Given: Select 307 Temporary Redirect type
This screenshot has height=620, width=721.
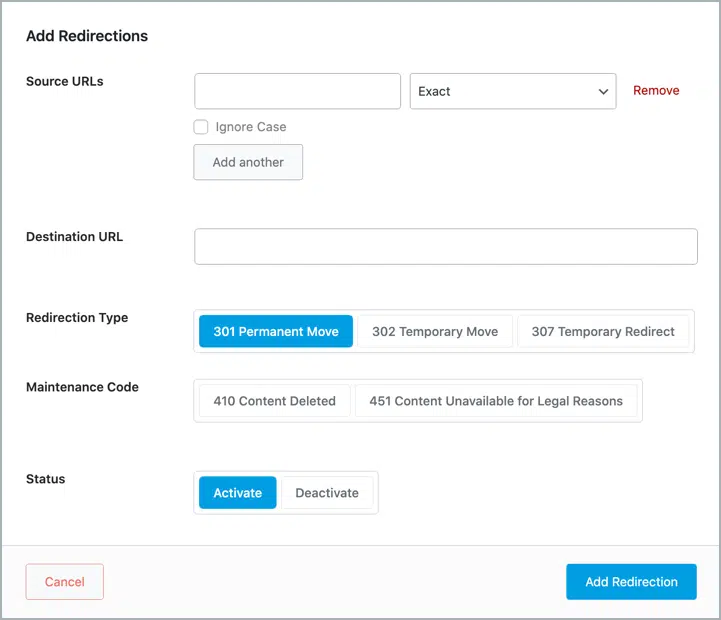Looking at the screenshot, I should click(603, 331).
